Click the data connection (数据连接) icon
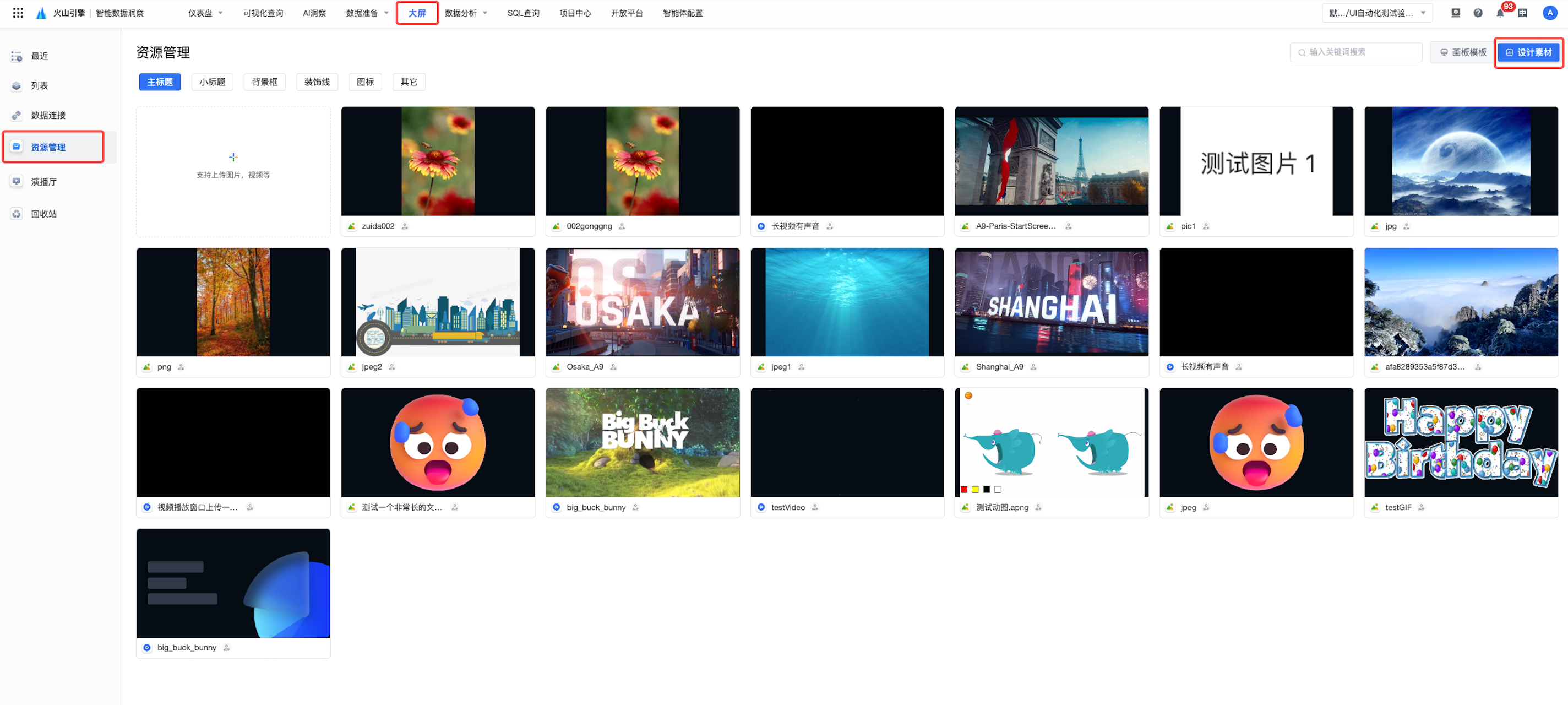Viewport: 1568px width, 705px height. 17,115
